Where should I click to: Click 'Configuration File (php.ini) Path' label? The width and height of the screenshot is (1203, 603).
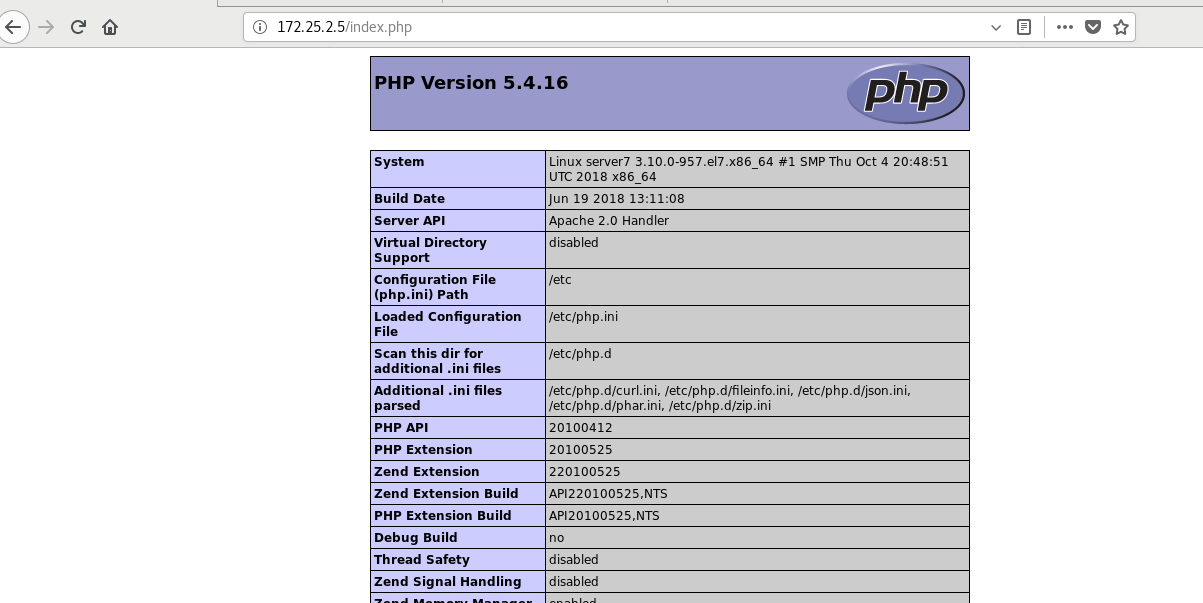[435, 287]
